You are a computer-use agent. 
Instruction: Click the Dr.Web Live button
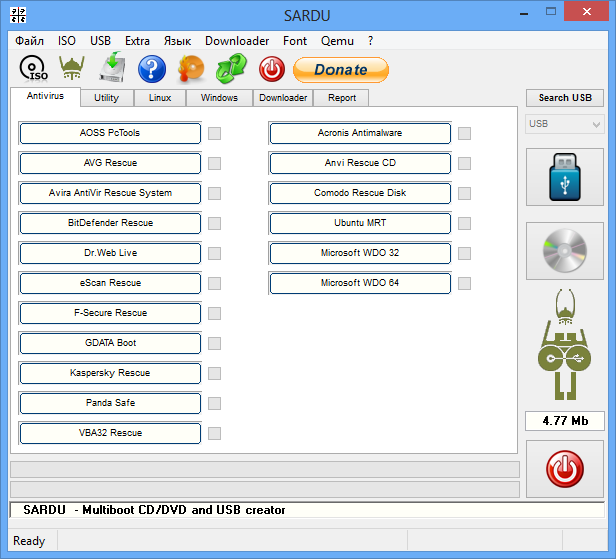(x=110, y=253)
